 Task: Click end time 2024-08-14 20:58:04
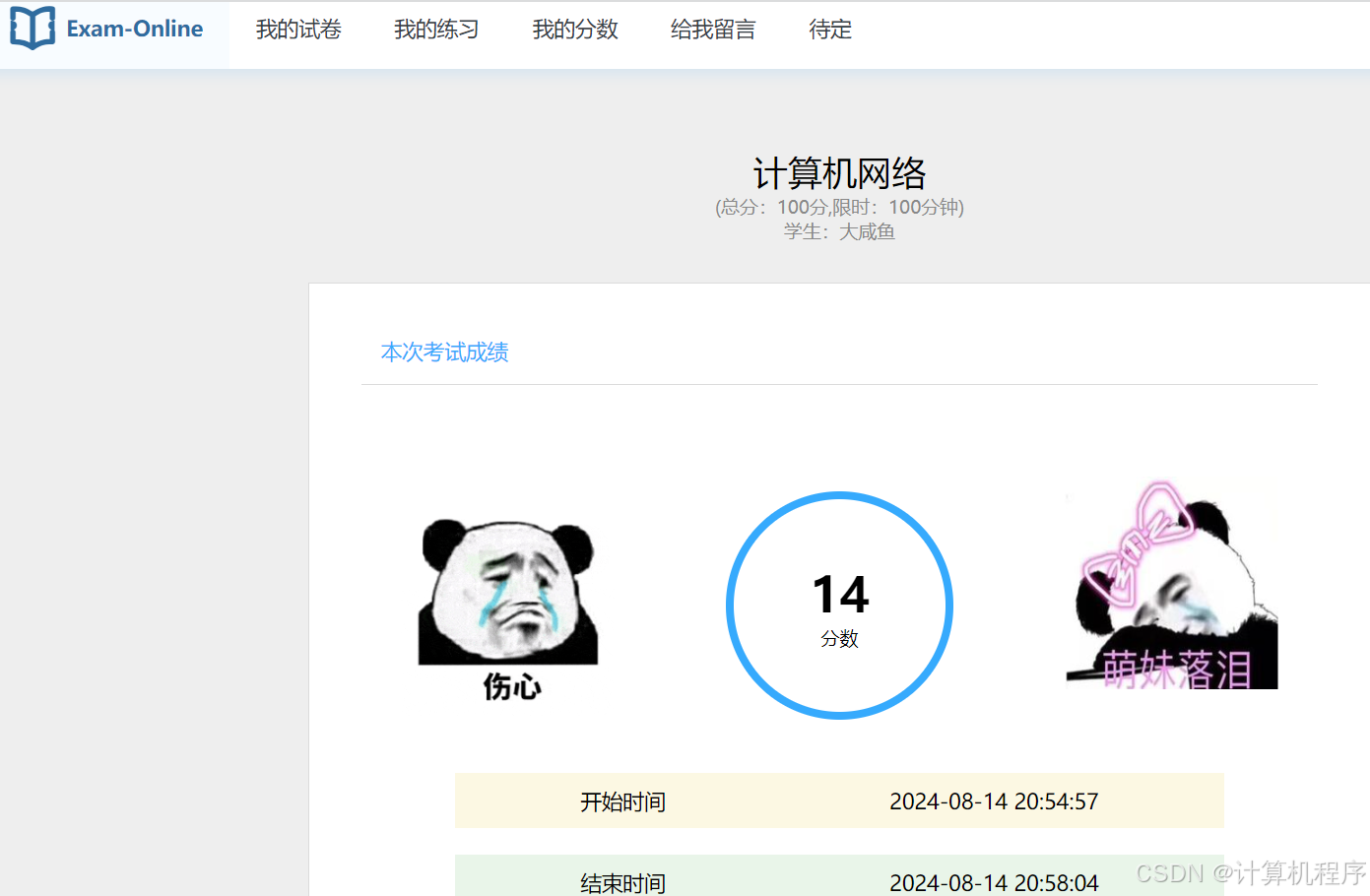point(994,882)
